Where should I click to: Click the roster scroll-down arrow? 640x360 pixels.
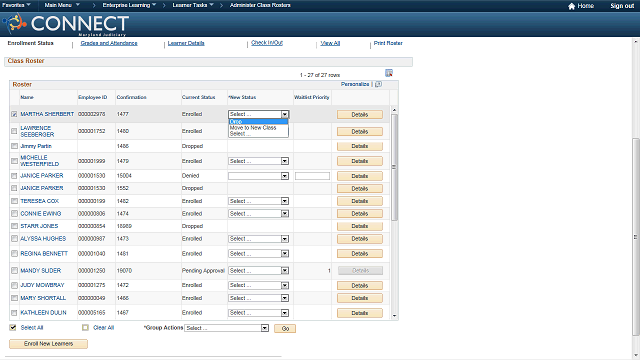(x=394, y=316)
